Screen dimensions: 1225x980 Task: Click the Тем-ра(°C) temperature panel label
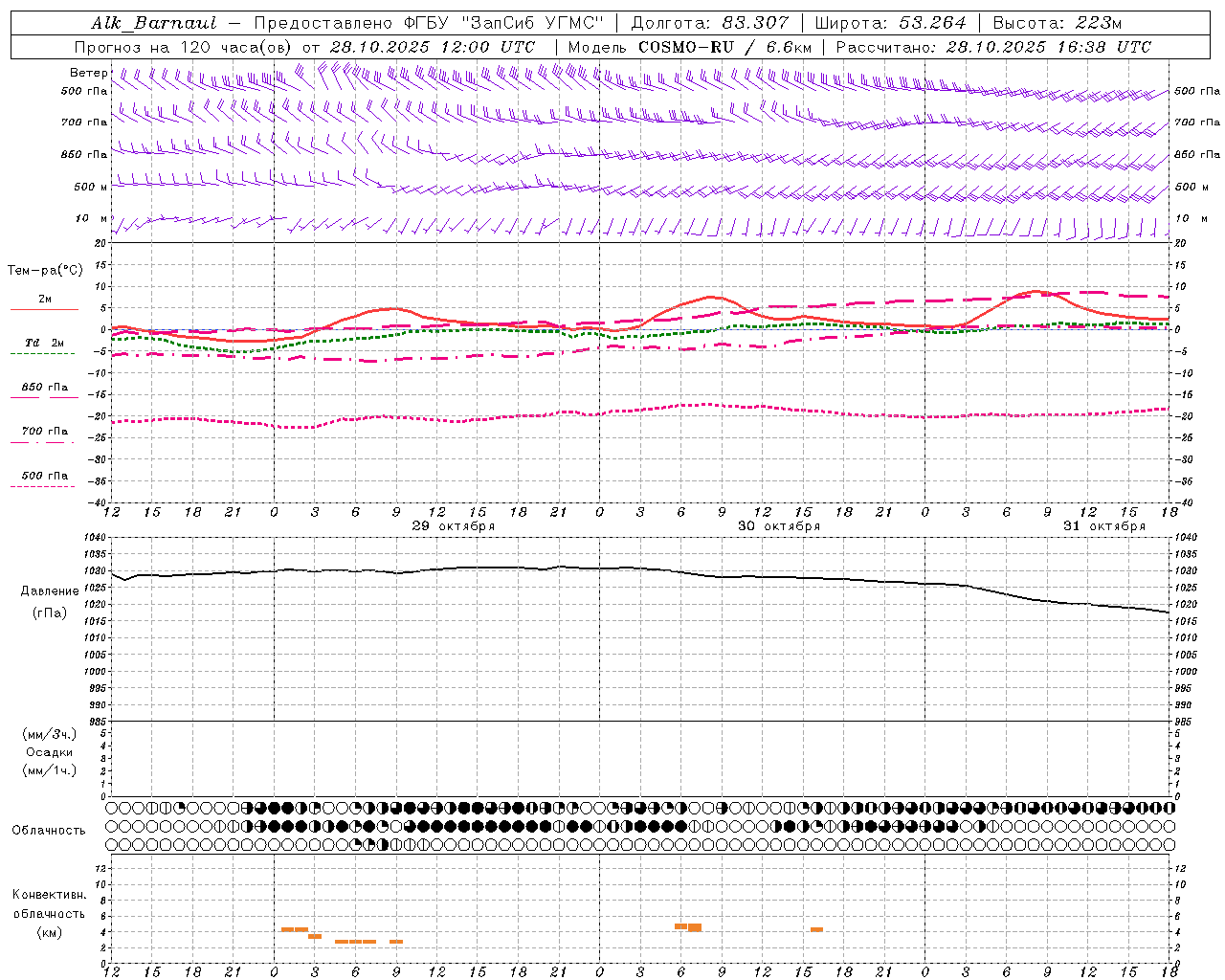44,271
